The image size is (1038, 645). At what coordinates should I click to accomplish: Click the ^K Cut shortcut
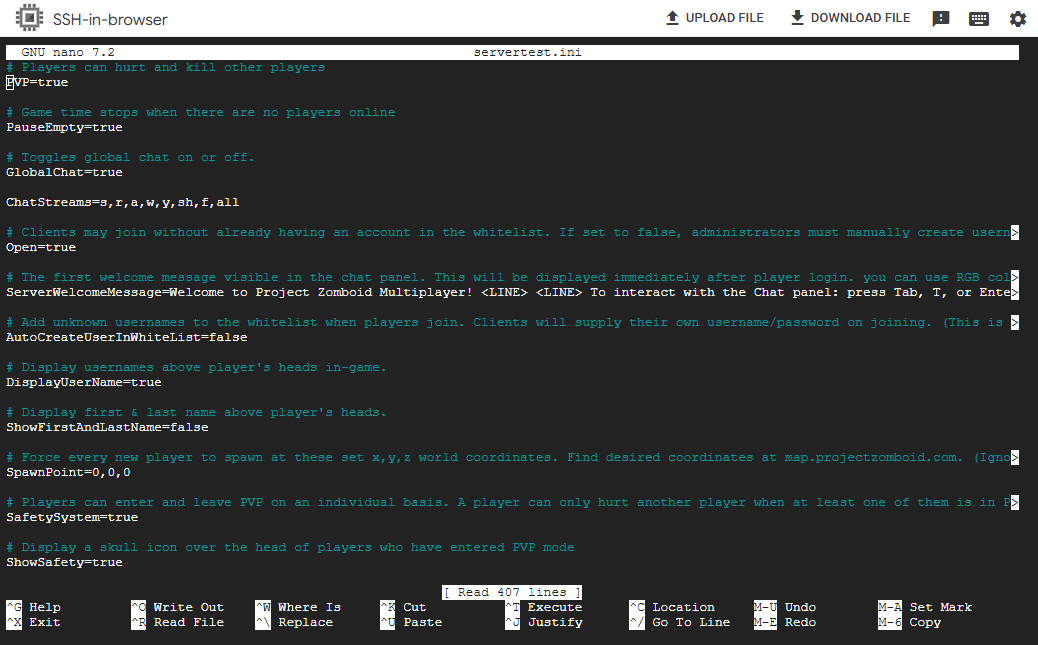point(403,607)
